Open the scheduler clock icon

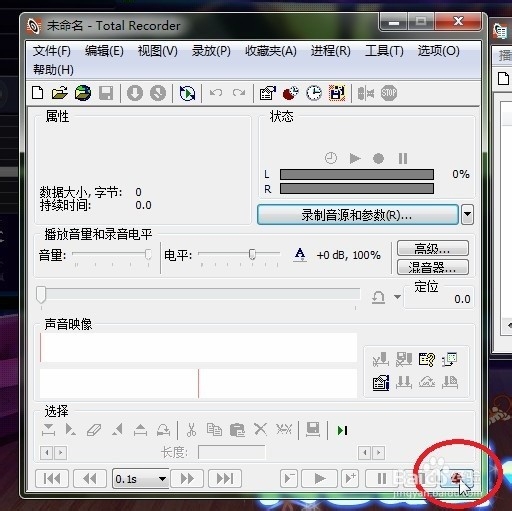click(x=314, y=93)
